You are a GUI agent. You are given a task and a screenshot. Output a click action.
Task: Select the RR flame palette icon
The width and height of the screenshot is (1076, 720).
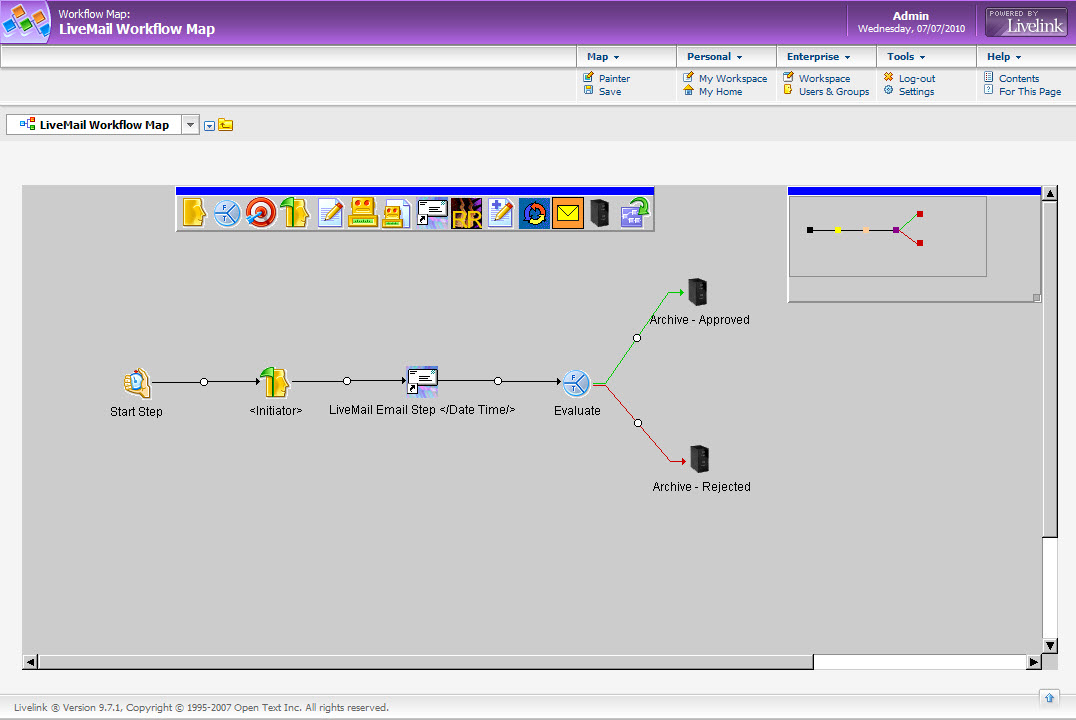tap(467, 213)
